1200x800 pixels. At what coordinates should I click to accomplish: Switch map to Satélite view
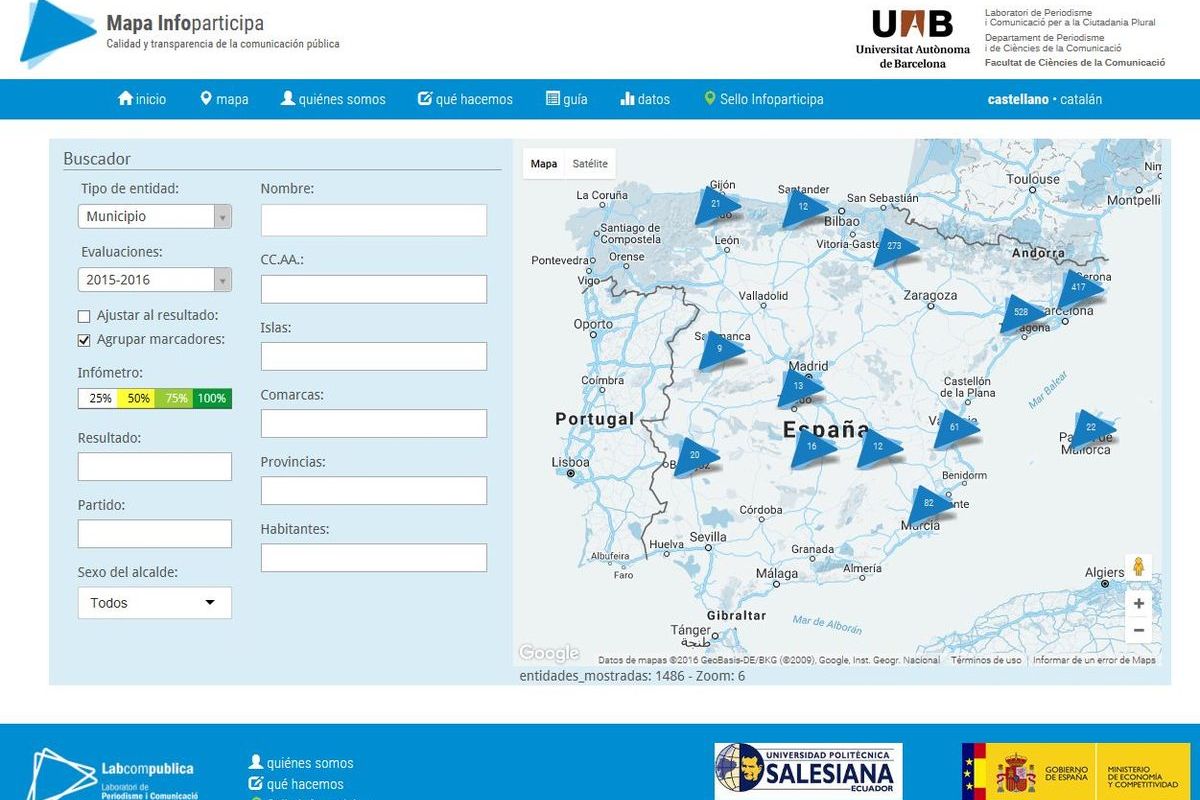click(x=589, y=164)
